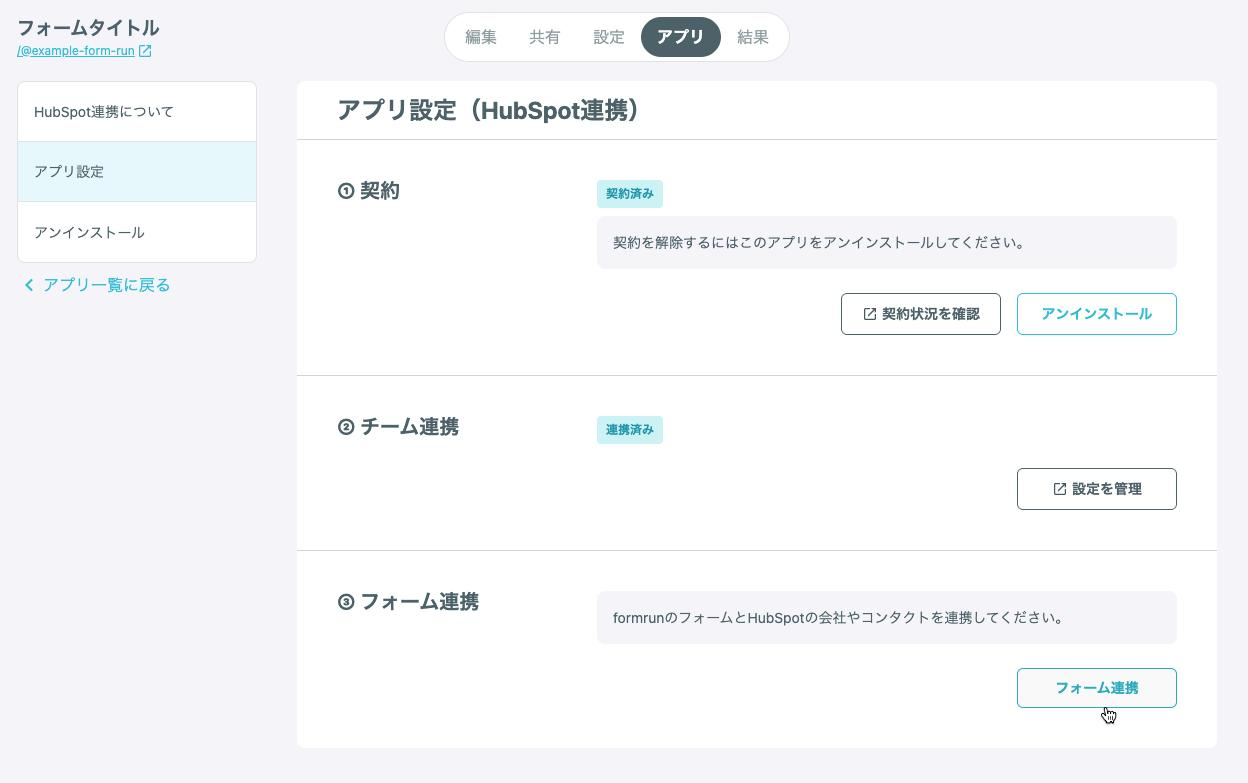Go to the 結果 tab
The width and height of the screenshot is (1248, 783).
coord(753,37)
